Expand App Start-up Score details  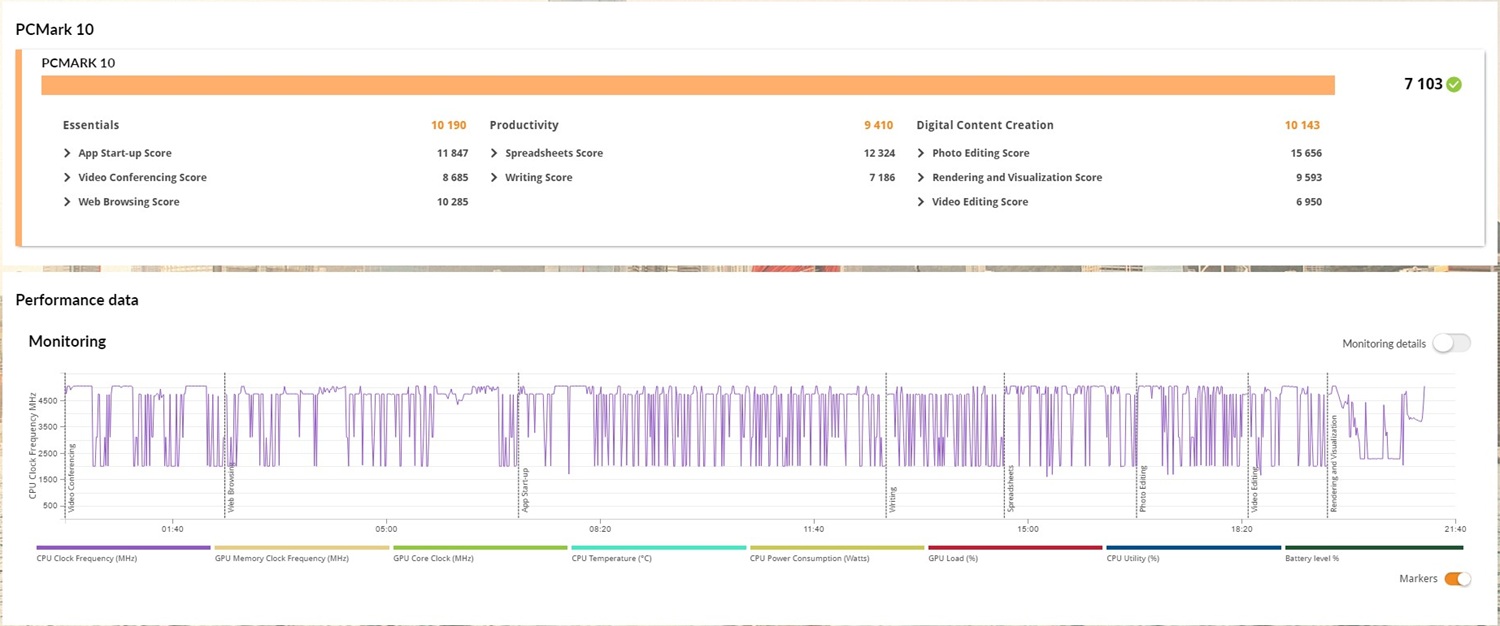tap(67, 153)
